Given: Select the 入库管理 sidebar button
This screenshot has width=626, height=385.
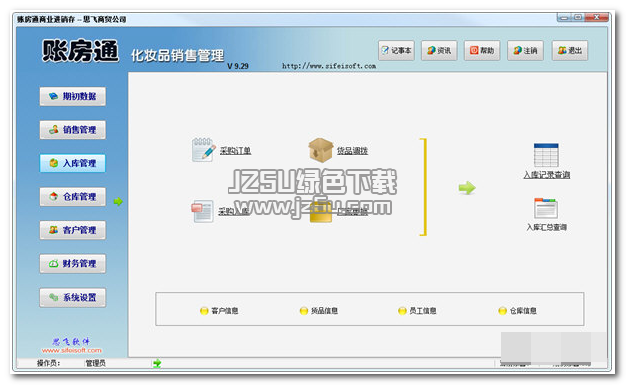Looking at the screenshot, I should tap(73, 163).
